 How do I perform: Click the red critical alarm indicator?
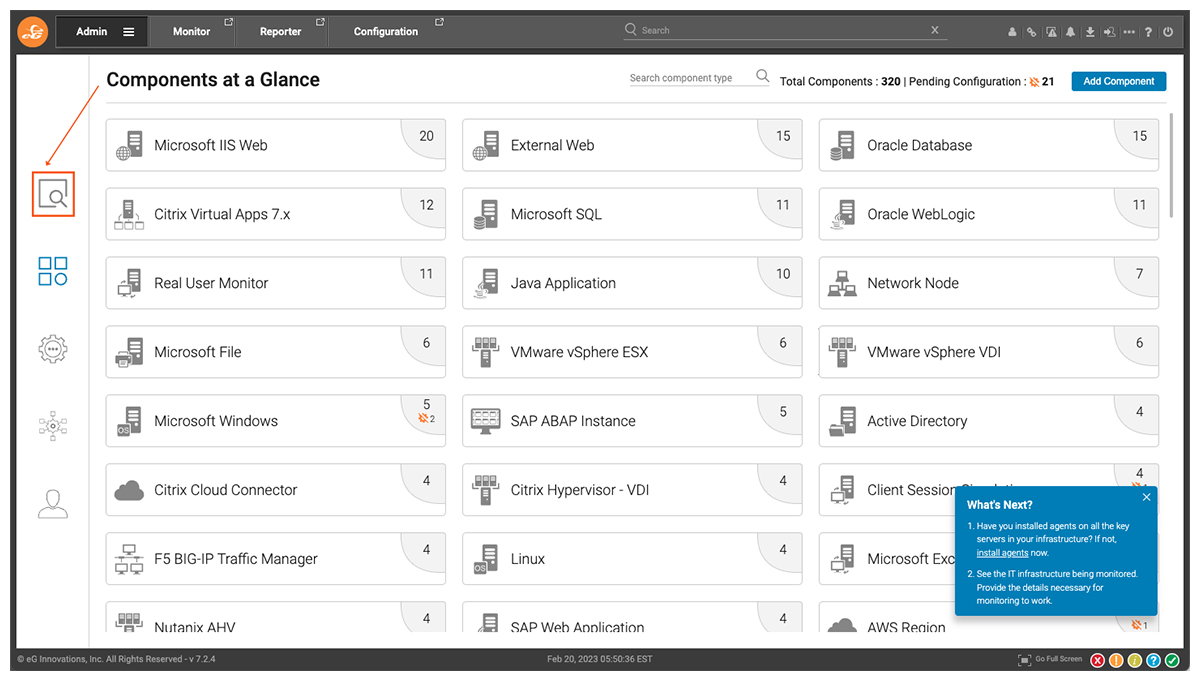tap(1098, 660)
